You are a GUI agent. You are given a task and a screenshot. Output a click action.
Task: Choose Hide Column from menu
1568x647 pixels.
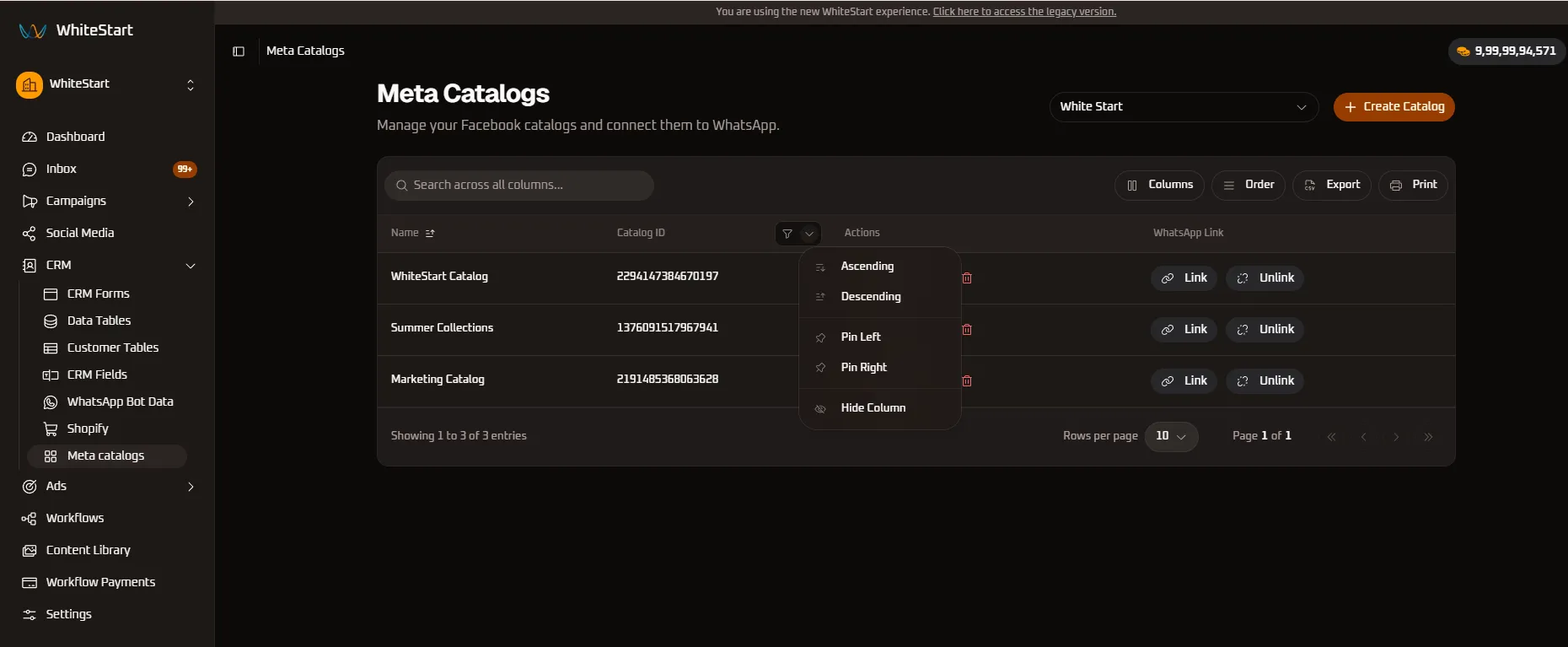[x=879, y=408]
